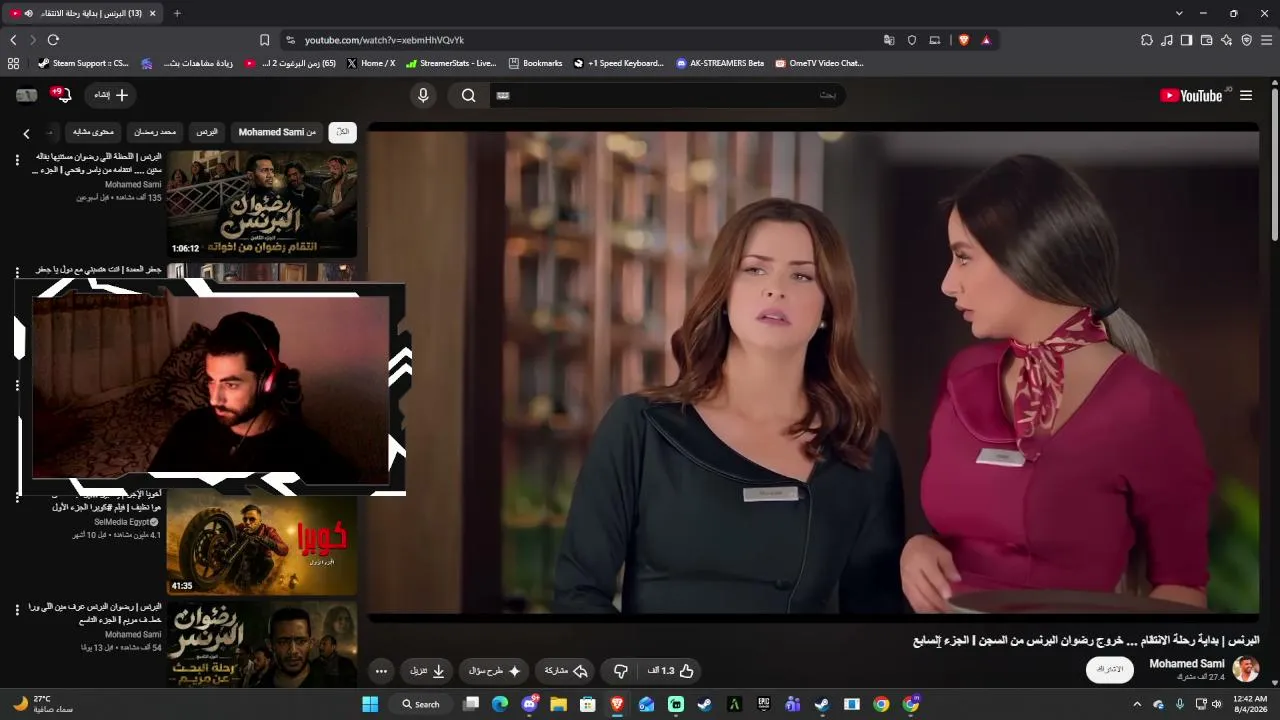Viewport: 1280px width, 720px height.
Task: Open the Windows Start menu
Action: coord(370,704)
